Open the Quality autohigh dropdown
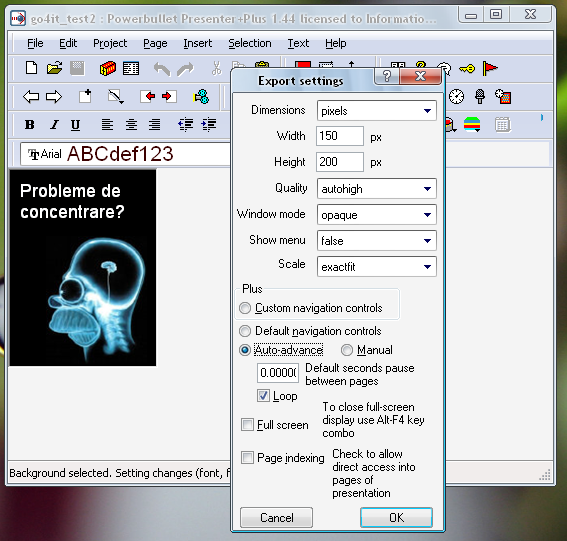The height and width of the screenshot is (541, 567). (377, 188)
